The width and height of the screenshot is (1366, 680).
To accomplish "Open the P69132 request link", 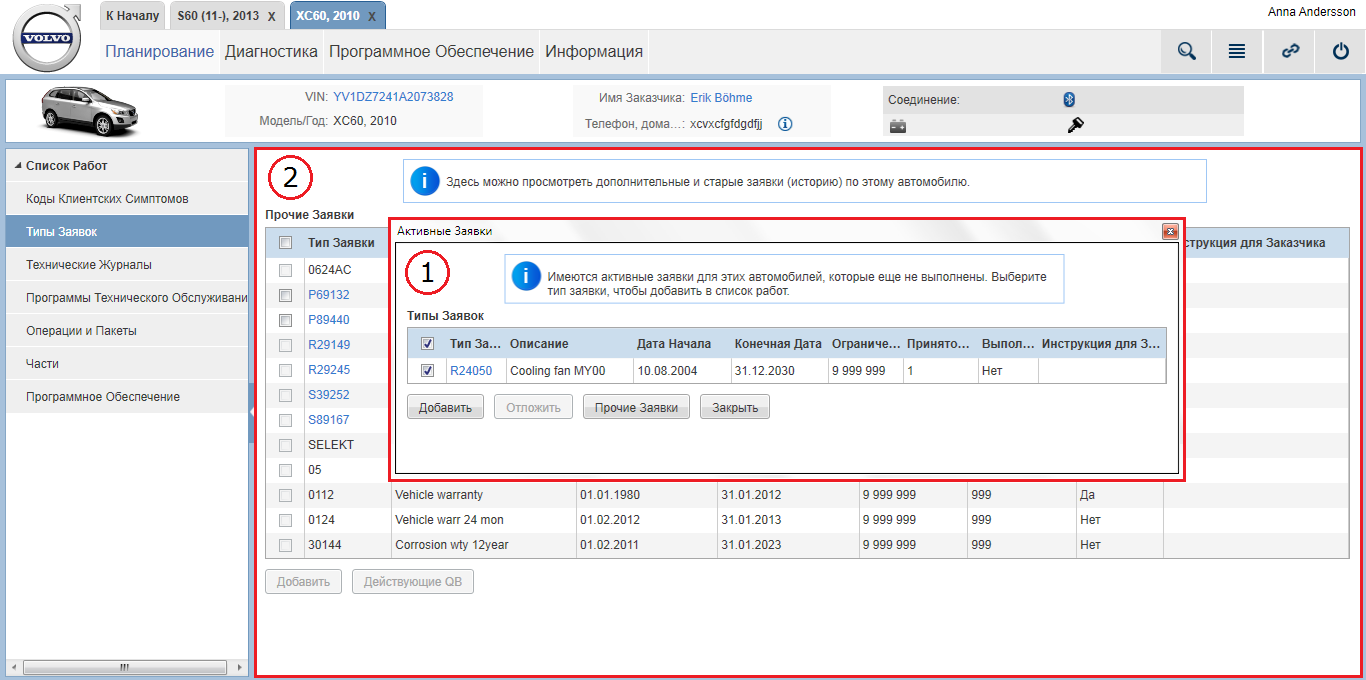I will (x=329, y=295).
